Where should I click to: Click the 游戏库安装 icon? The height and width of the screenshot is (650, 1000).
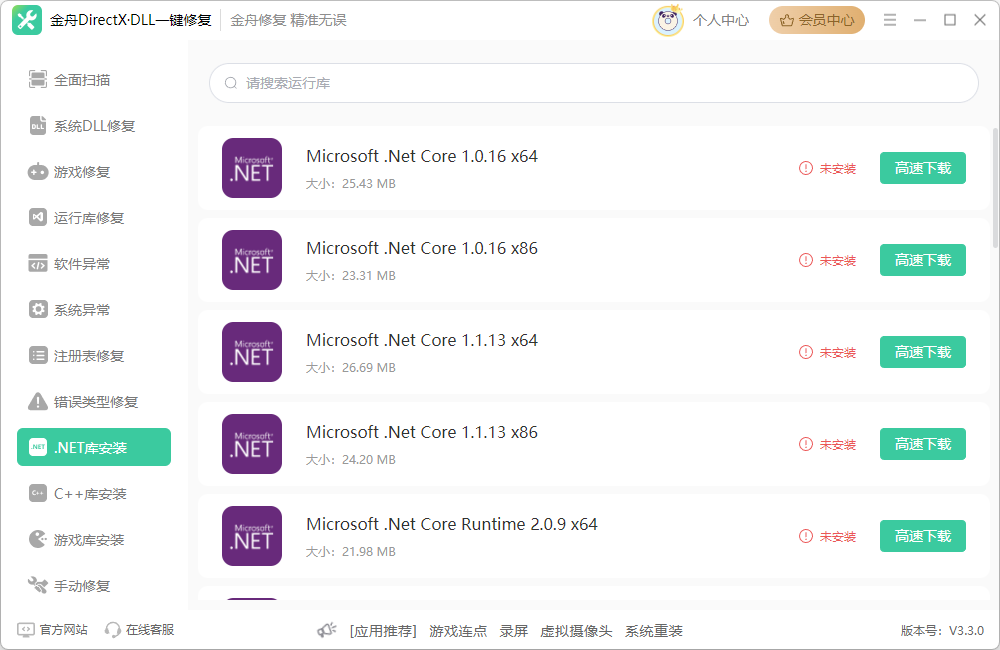(38, 539)
